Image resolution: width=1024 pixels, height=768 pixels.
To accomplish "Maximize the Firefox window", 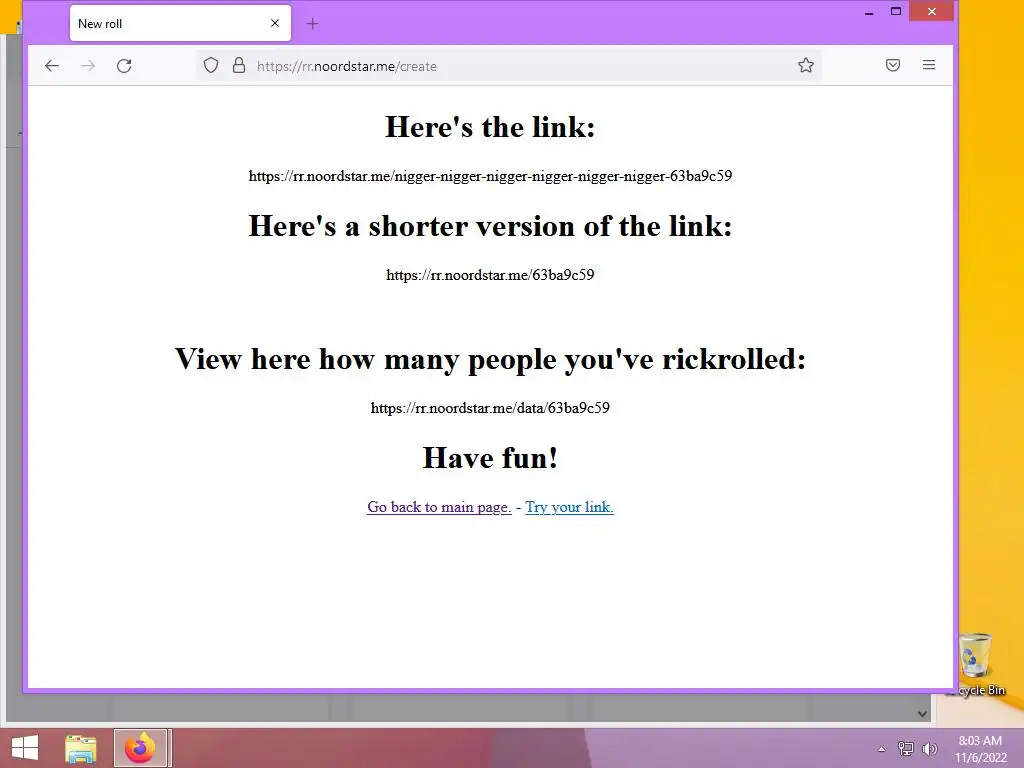I will coord(896,12).
